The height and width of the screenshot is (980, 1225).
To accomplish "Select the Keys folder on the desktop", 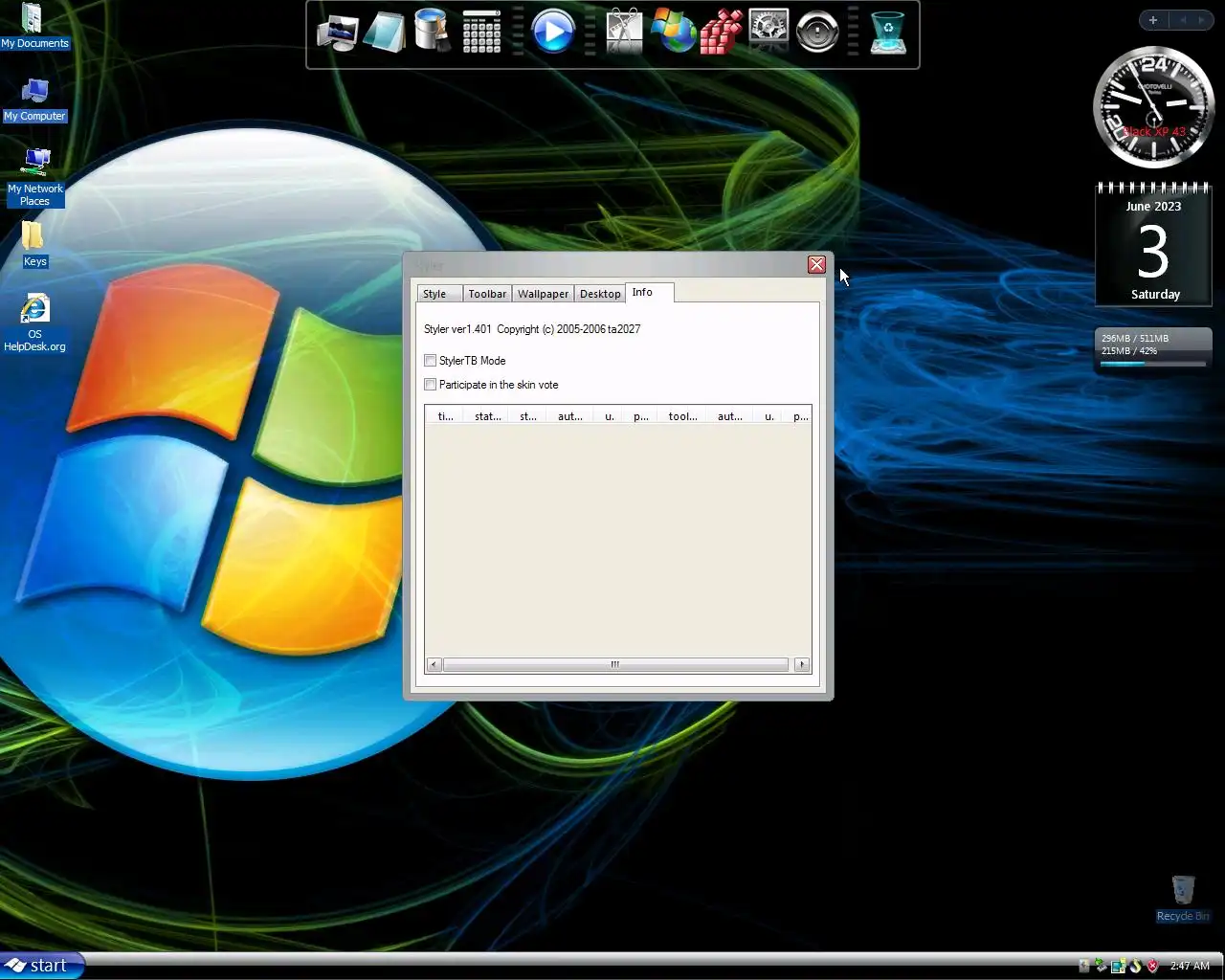I will (34, 244).
